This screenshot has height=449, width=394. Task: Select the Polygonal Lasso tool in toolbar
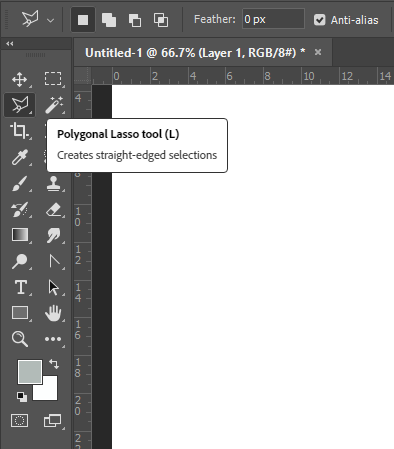[x=20, y=105]
